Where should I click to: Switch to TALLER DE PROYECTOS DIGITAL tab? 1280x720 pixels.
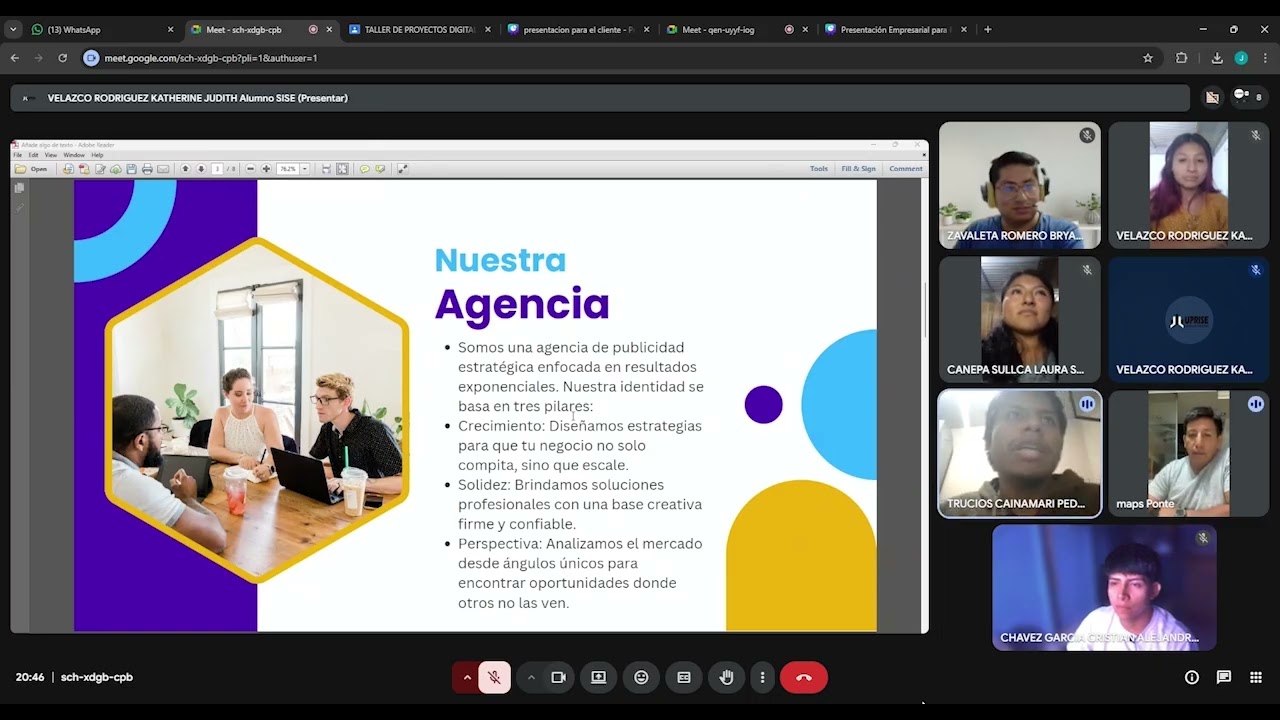click(x=420, y=30)
